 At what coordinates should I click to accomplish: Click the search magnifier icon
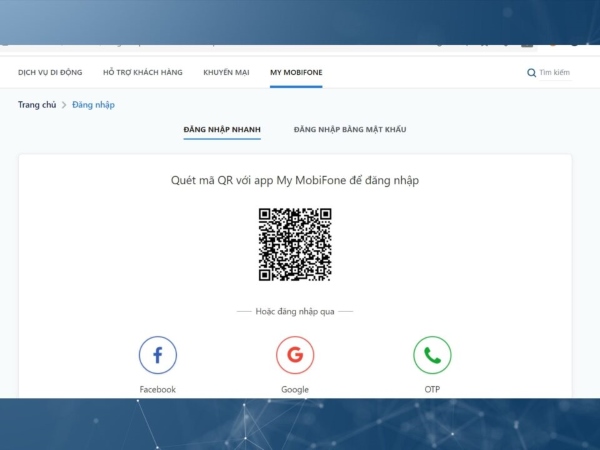[531, 73]
